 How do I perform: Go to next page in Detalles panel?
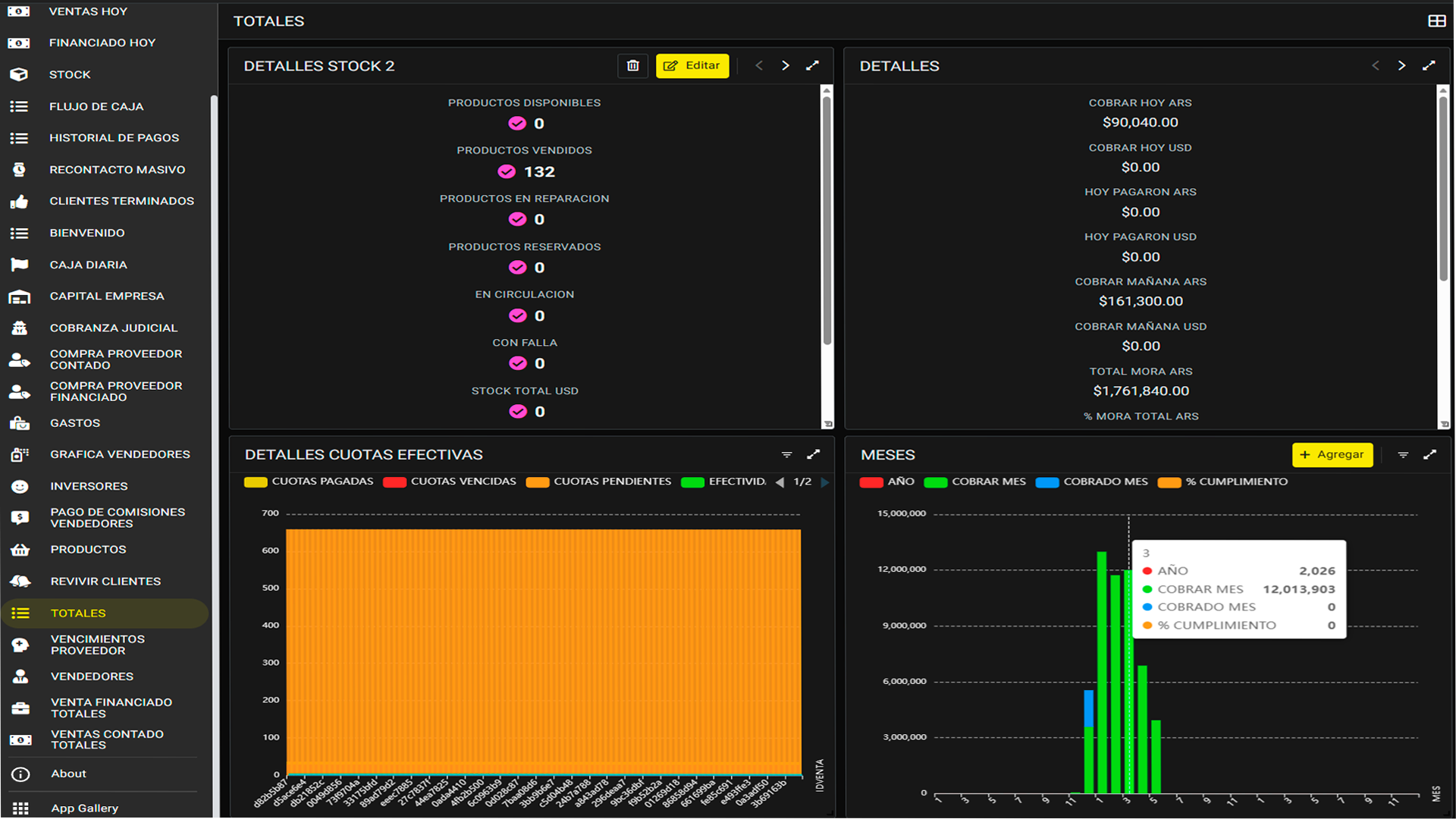click(1401, 66)
